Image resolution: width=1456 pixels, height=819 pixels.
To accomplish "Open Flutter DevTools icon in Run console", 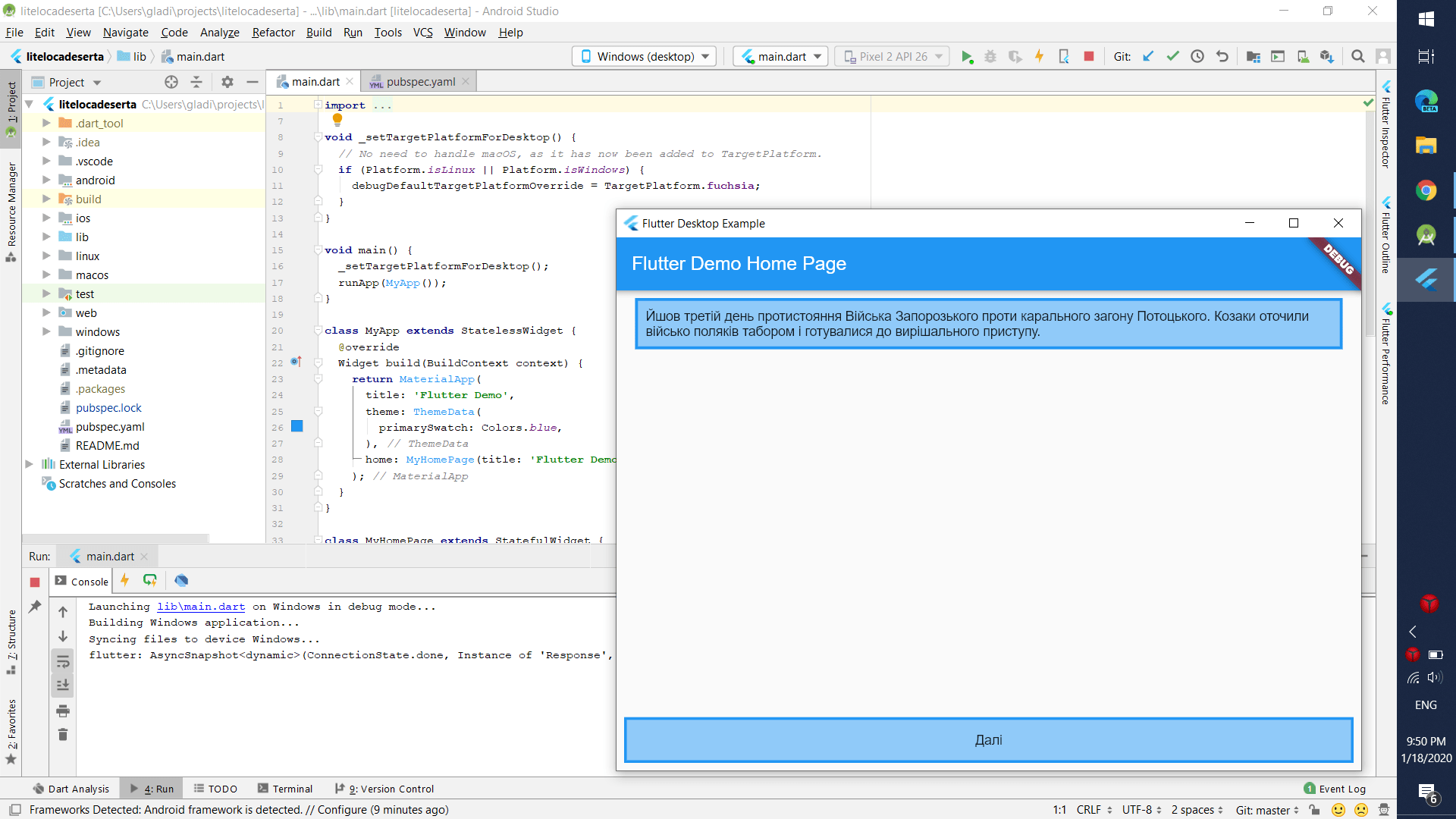I will click(181, 581).
